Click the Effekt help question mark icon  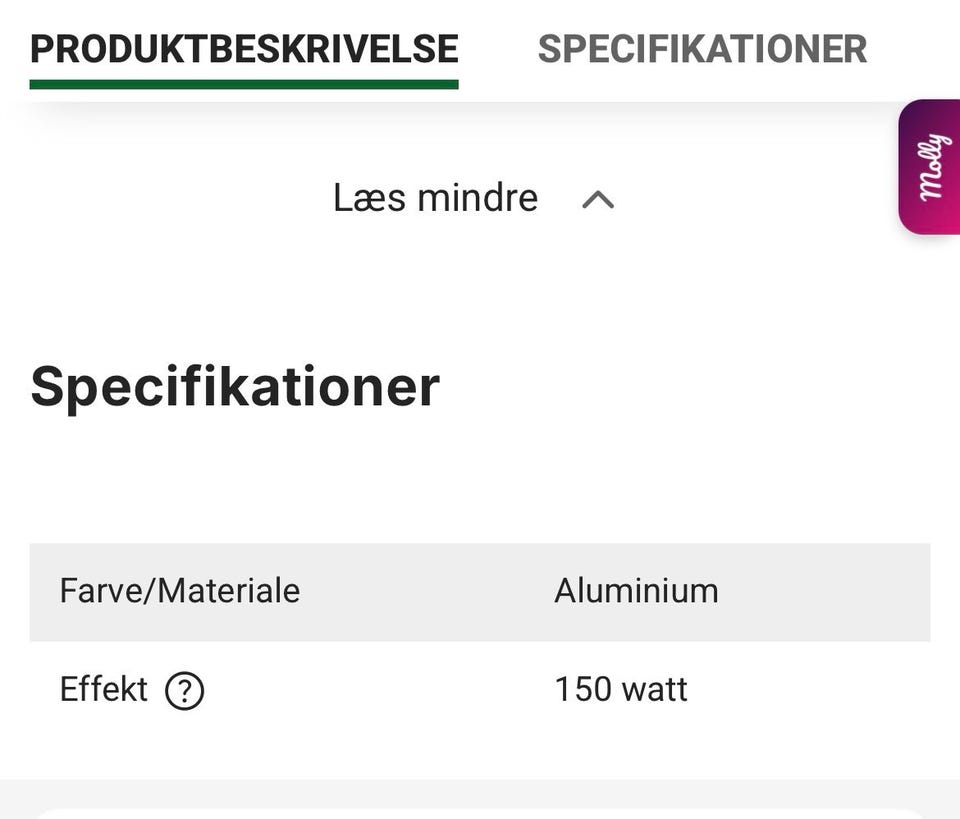tap(185, 691)
